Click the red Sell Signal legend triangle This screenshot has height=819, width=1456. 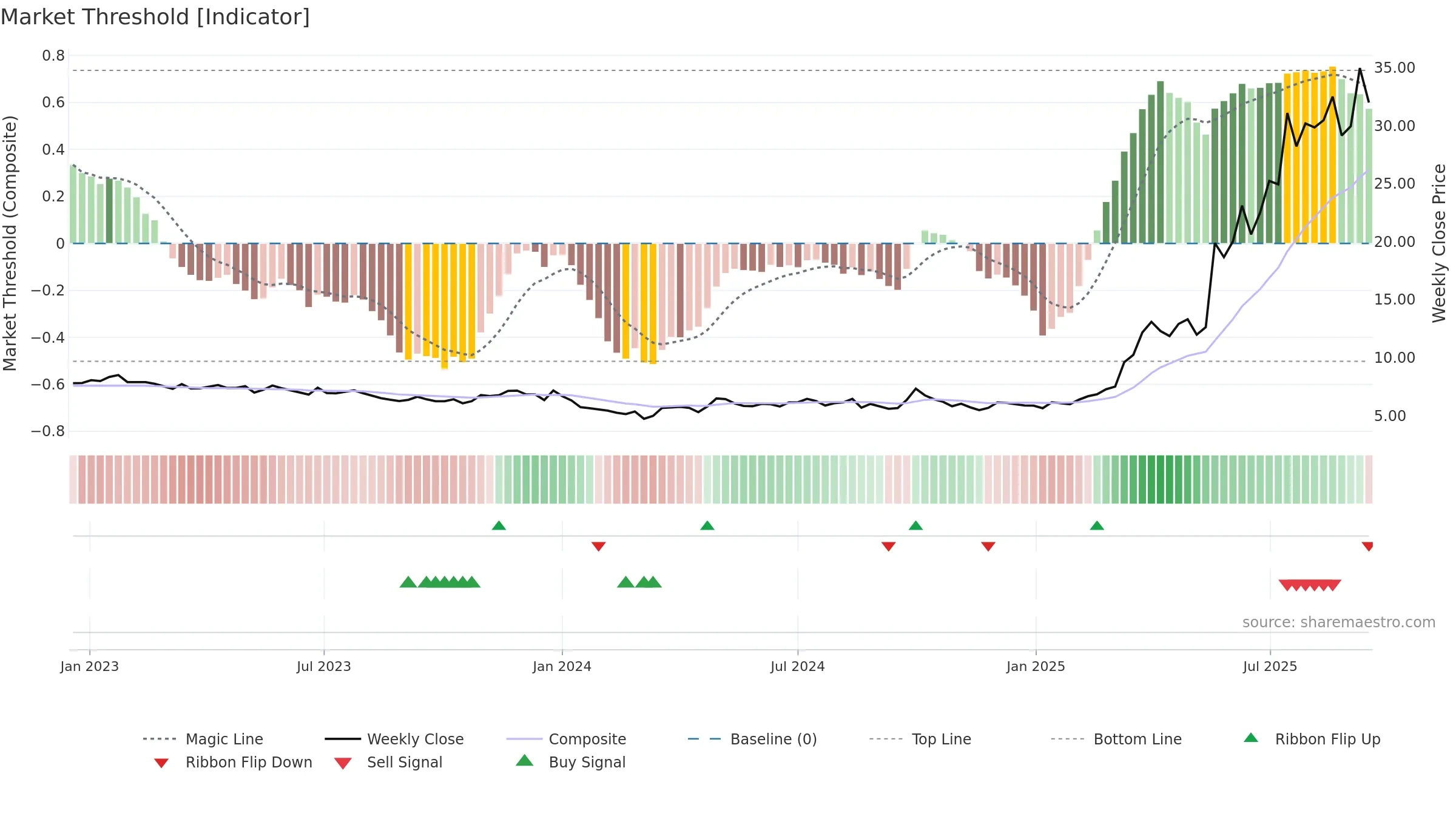coord(343,763)
